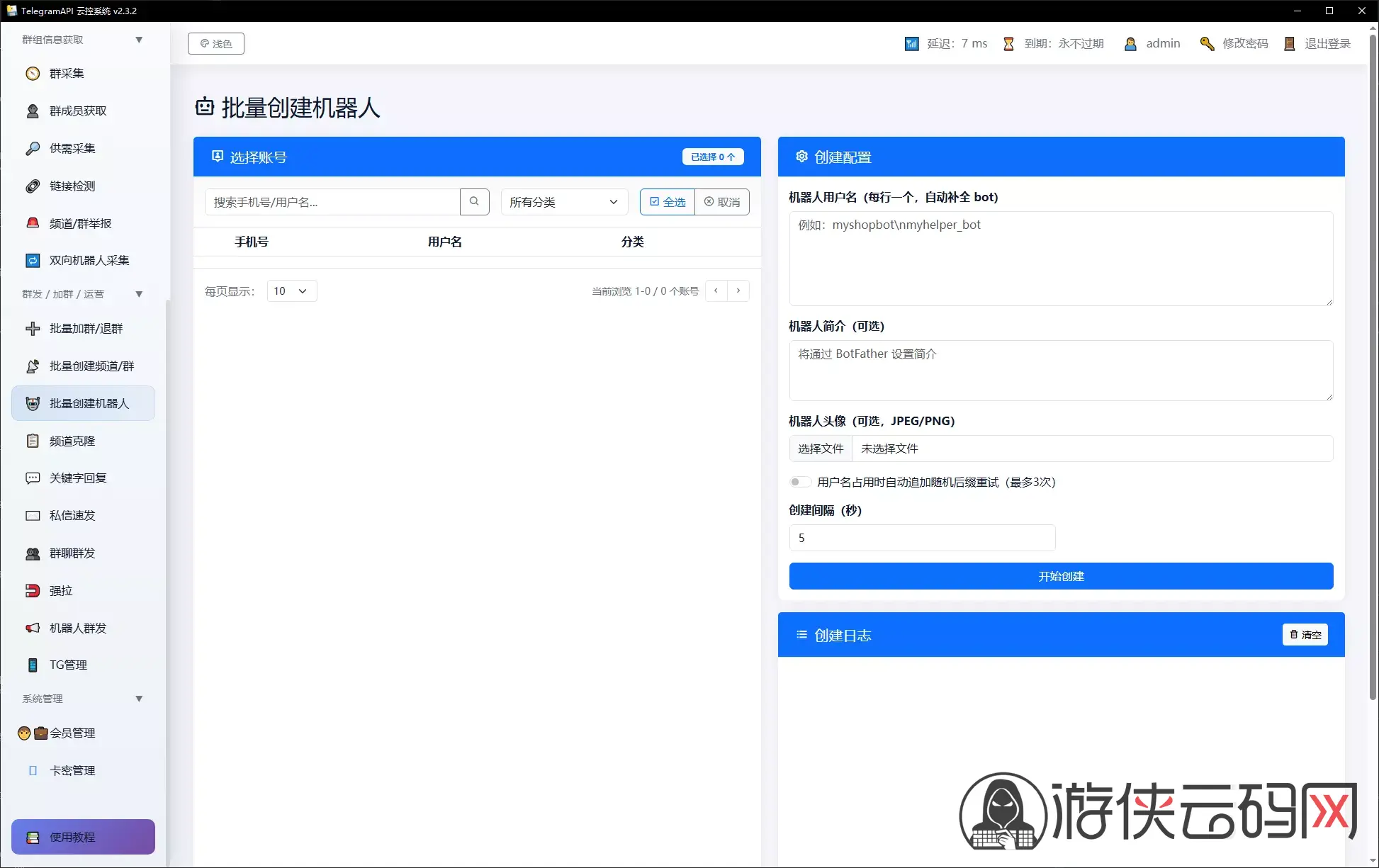Open 频道/群举报 siren icon
Screen dimensions: 1379x868
coord(33,223)
